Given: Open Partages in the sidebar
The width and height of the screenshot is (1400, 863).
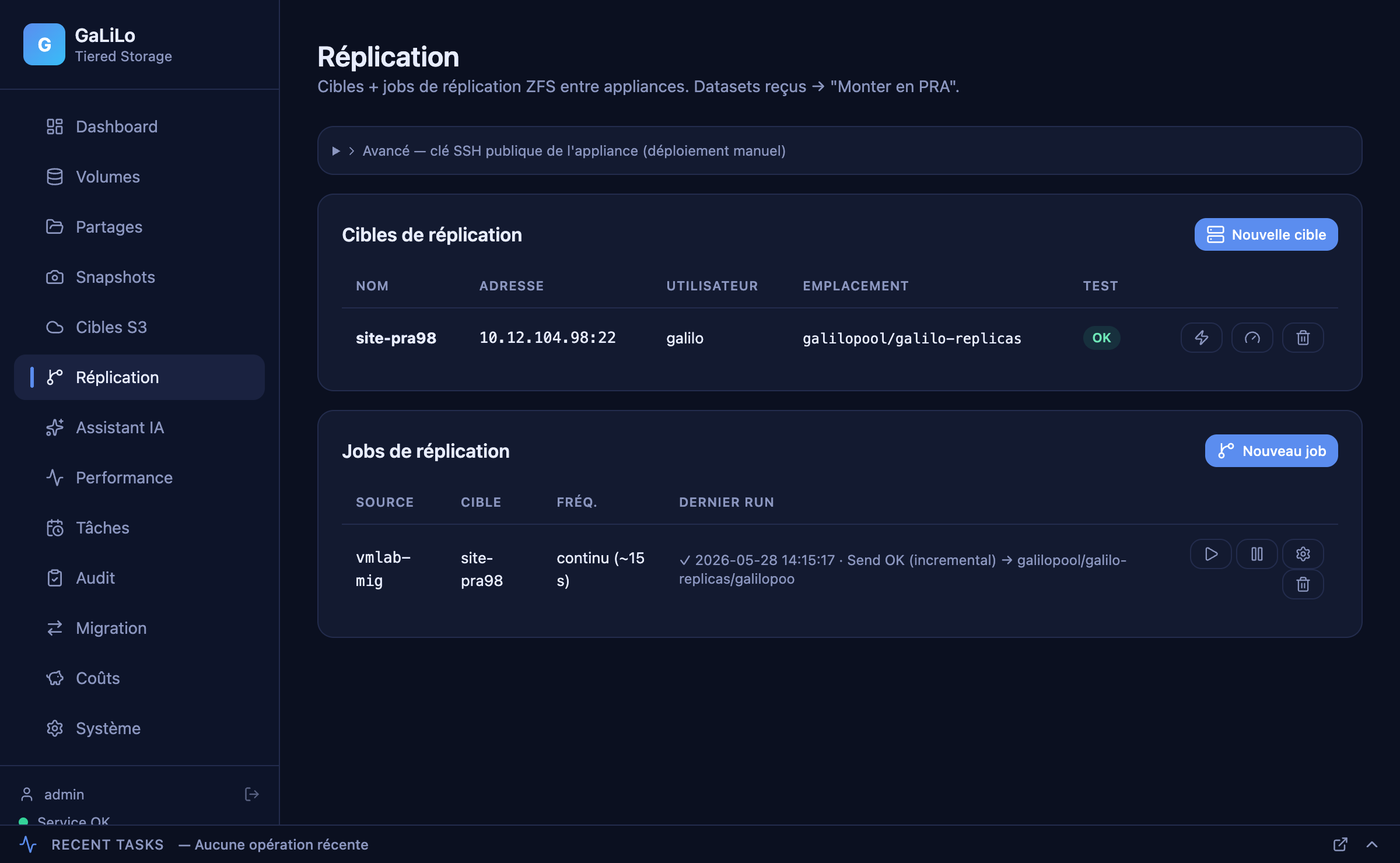Looking at the screenshot, I should (x=139, y=227).
